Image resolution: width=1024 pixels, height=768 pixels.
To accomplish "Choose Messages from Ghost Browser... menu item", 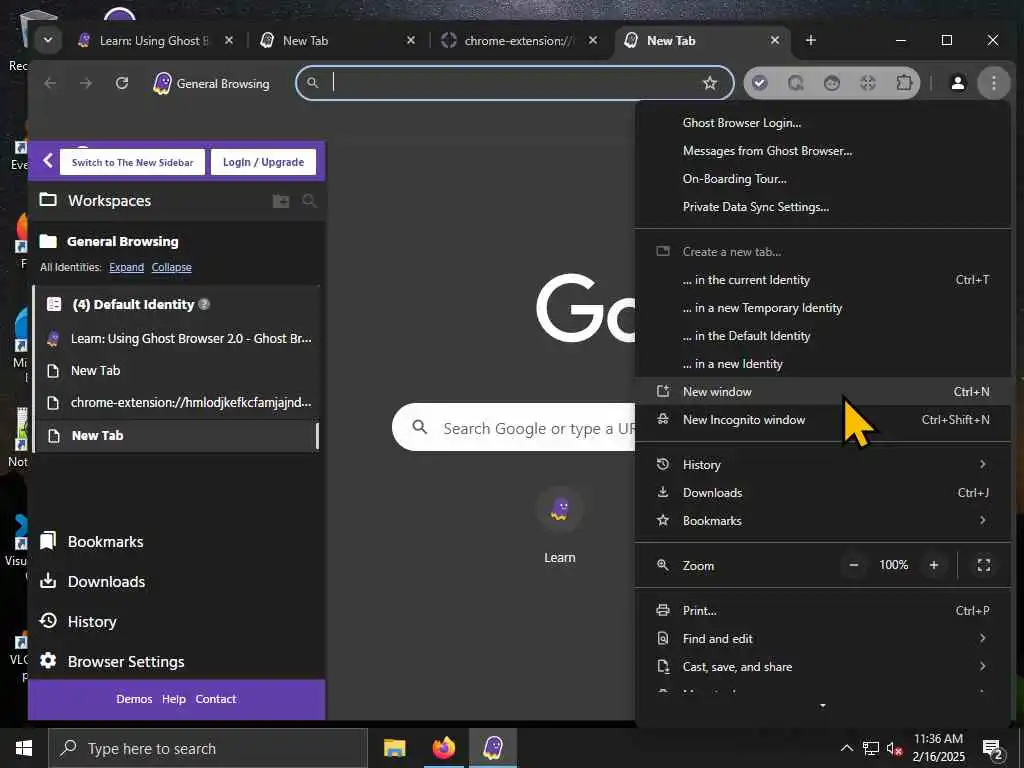I will coord(823,151).
